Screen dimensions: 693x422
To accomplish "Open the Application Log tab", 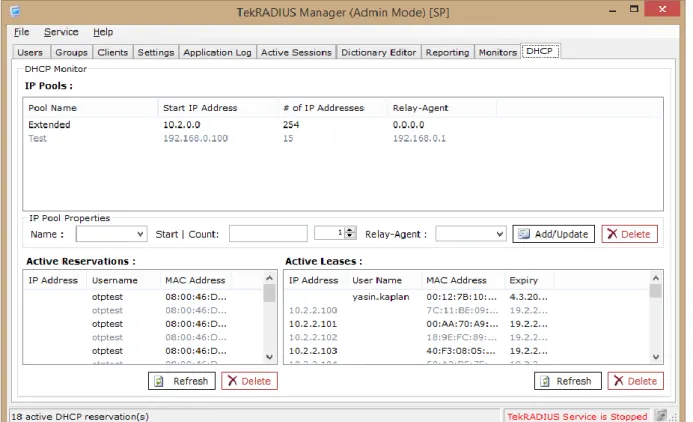I will point(217,52).
